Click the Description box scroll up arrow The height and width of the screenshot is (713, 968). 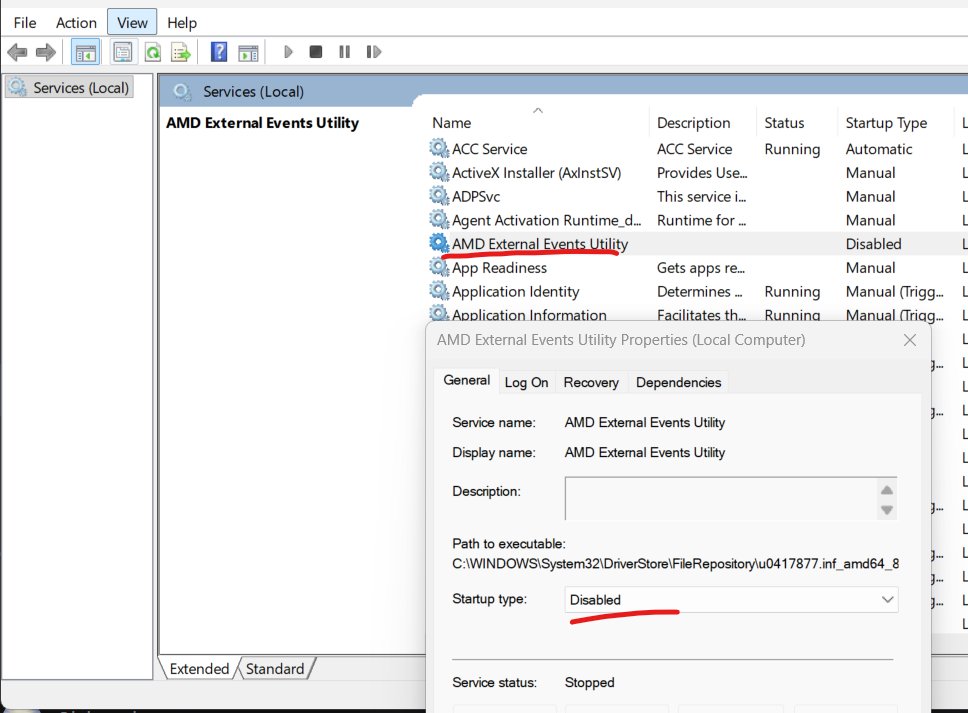887,490
